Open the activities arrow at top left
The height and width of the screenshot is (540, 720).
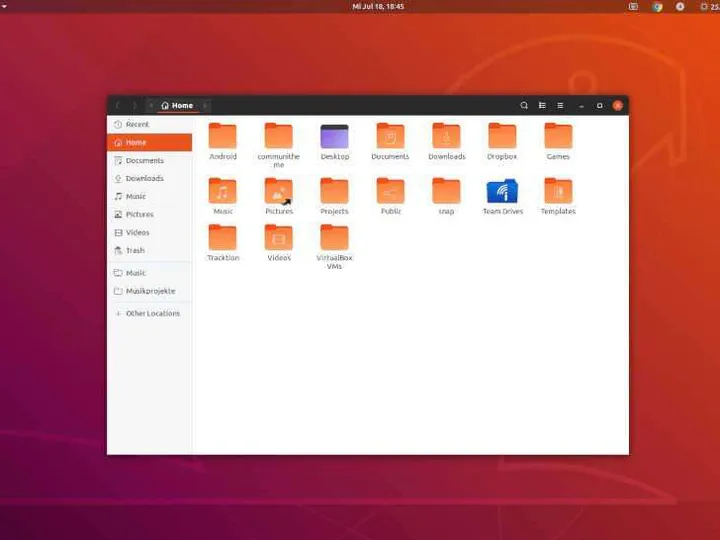click(4, 6)
